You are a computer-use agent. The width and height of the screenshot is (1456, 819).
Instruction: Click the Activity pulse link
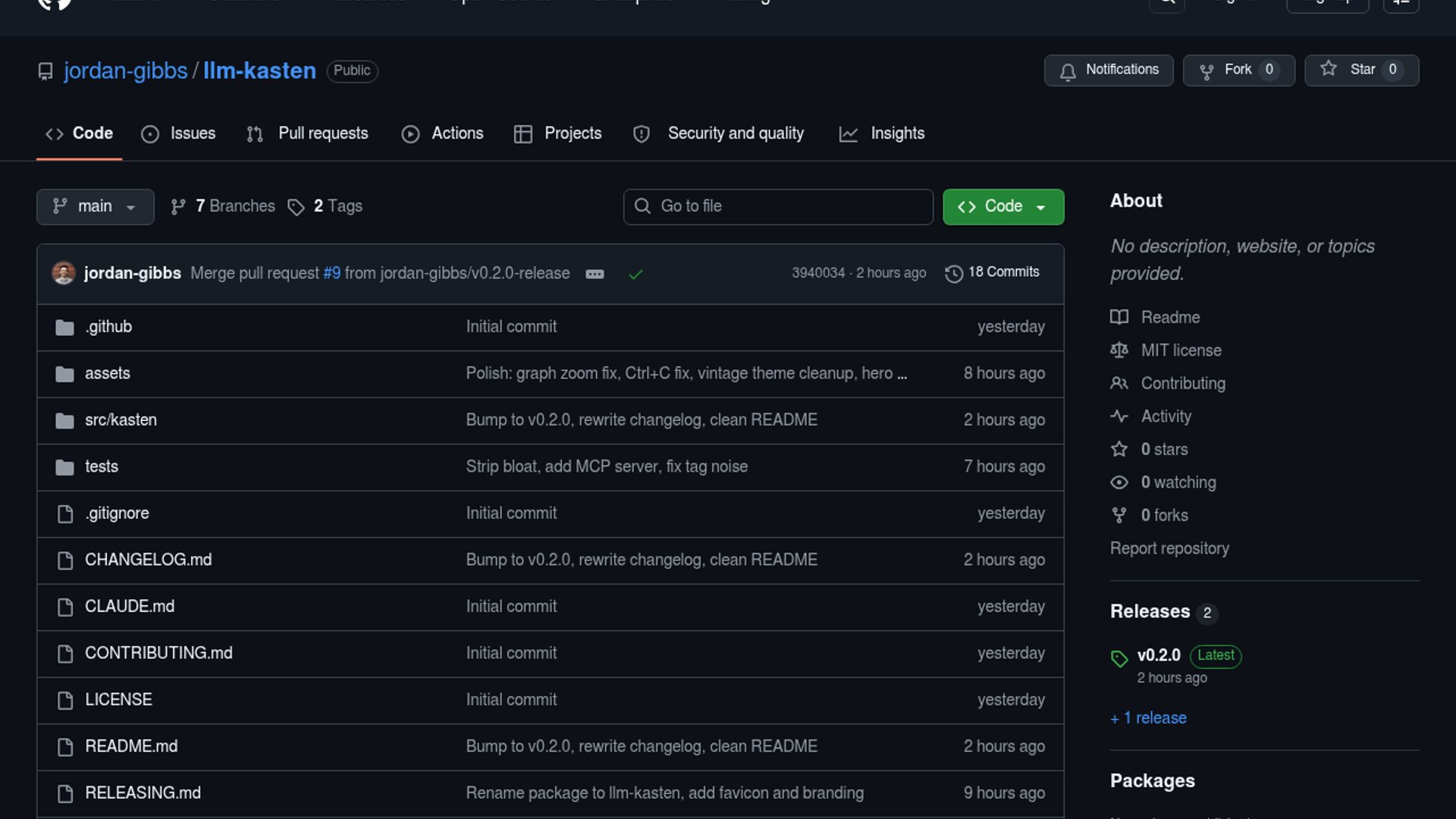pos(1166,416)
